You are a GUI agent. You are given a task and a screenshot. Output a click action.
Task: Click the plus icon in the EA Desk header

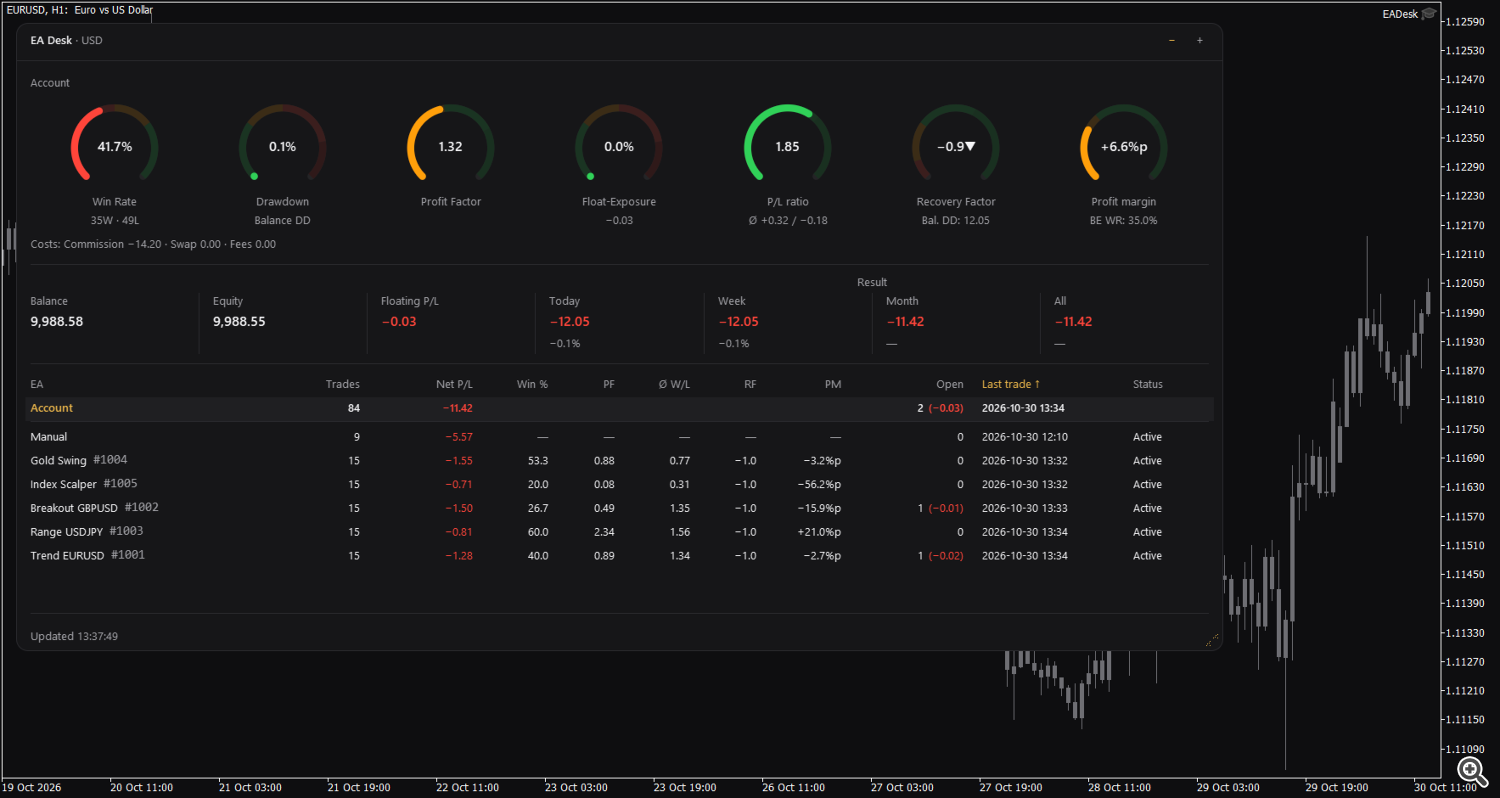[x=1200, y=40]
